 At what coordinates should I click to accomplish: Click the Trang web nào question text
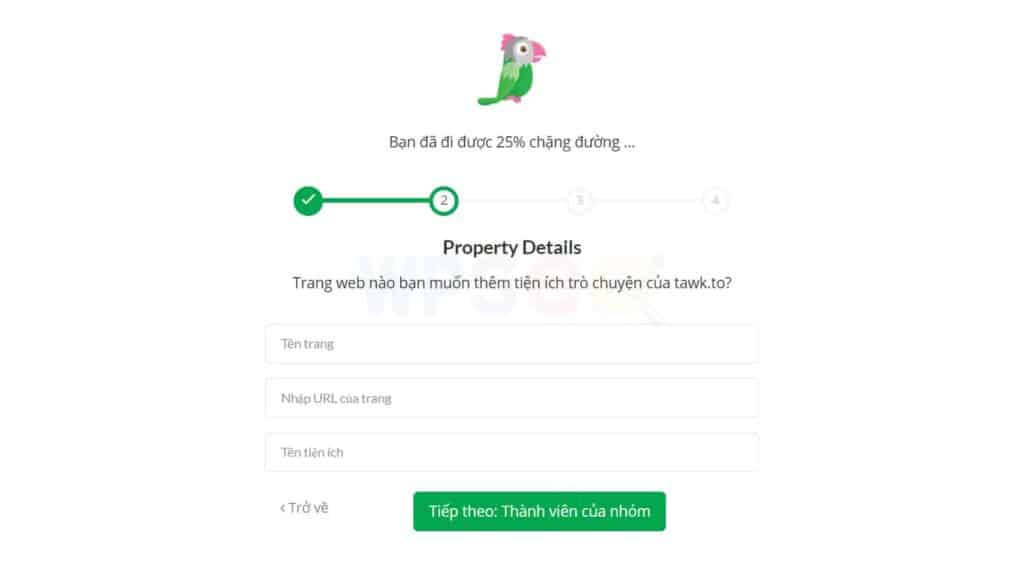tap(512, 283)
